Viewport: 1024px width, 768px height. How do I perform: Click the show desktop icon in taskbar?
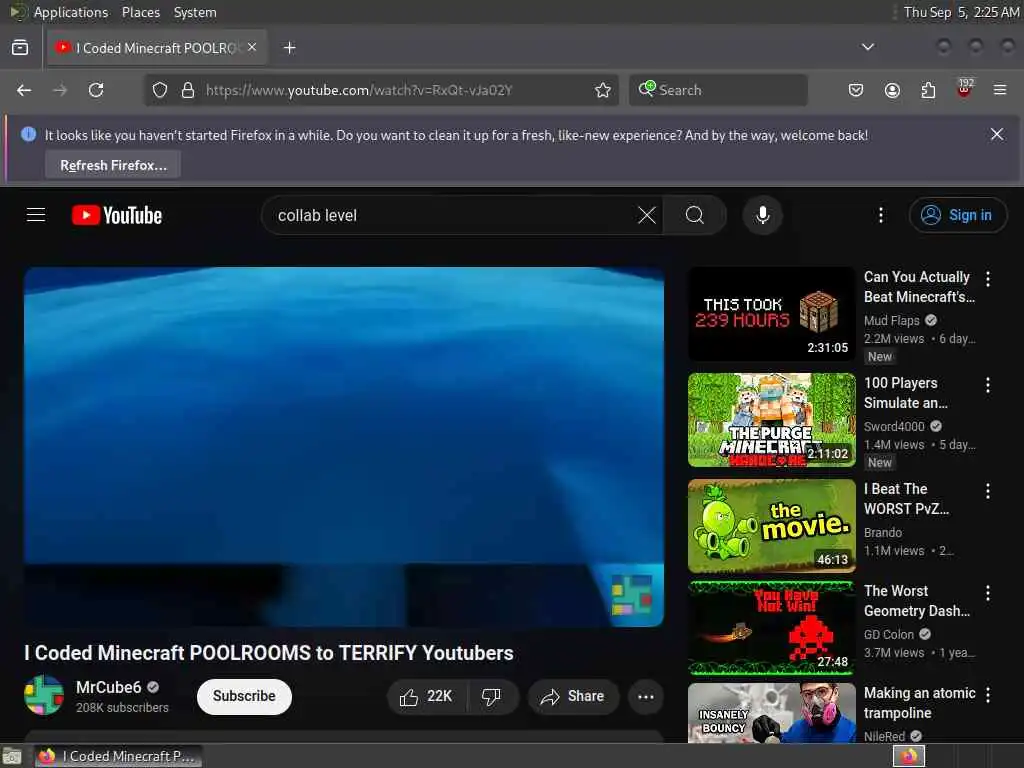click(11, 757)
